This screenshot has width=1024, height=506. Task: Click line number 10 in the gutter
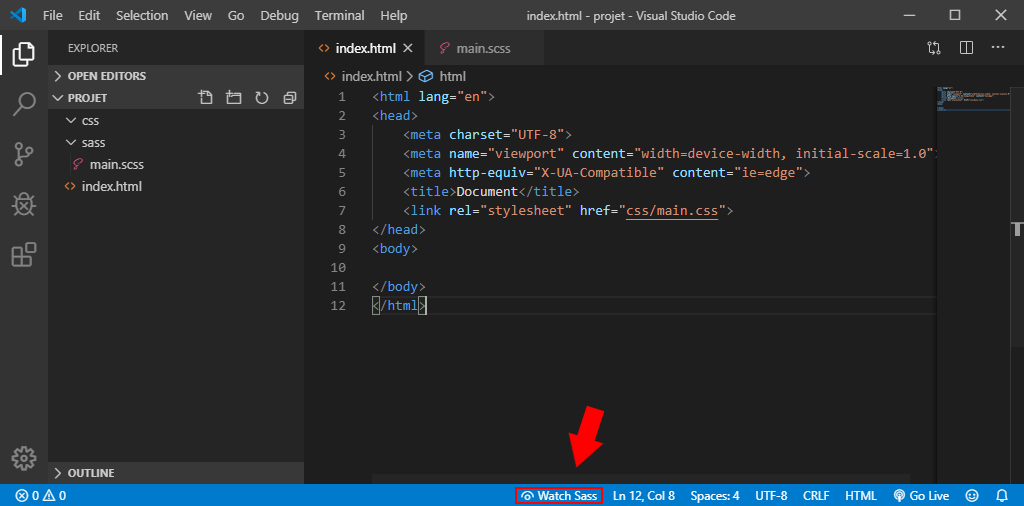click(x=338, y=268)
